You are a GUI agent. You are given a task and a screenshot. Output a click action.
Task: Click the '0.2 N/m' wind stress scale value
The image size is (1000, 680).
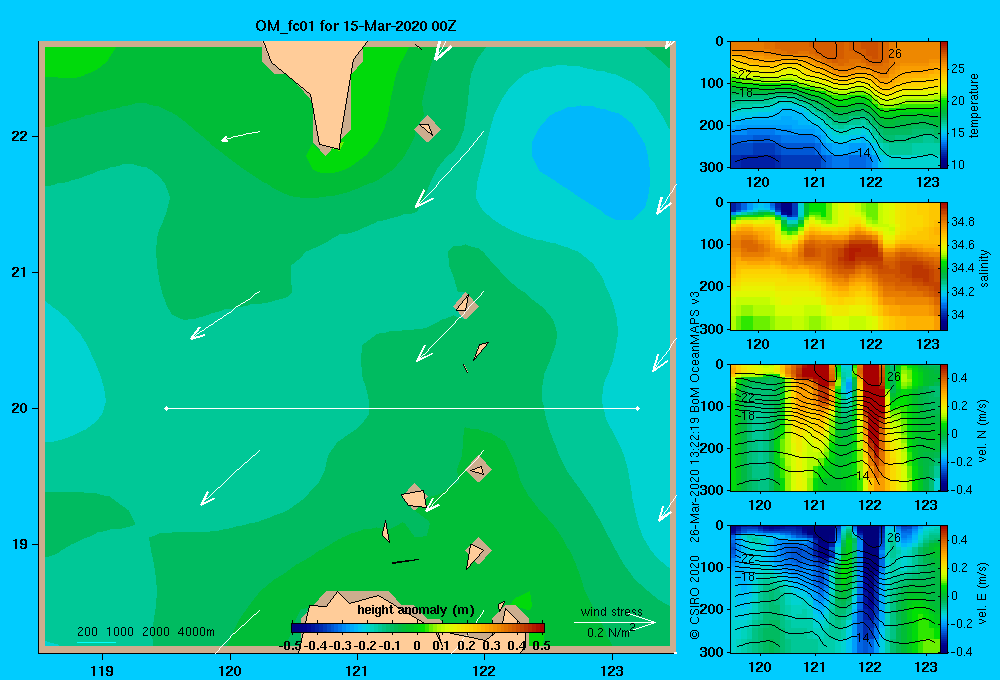(609, 633)
